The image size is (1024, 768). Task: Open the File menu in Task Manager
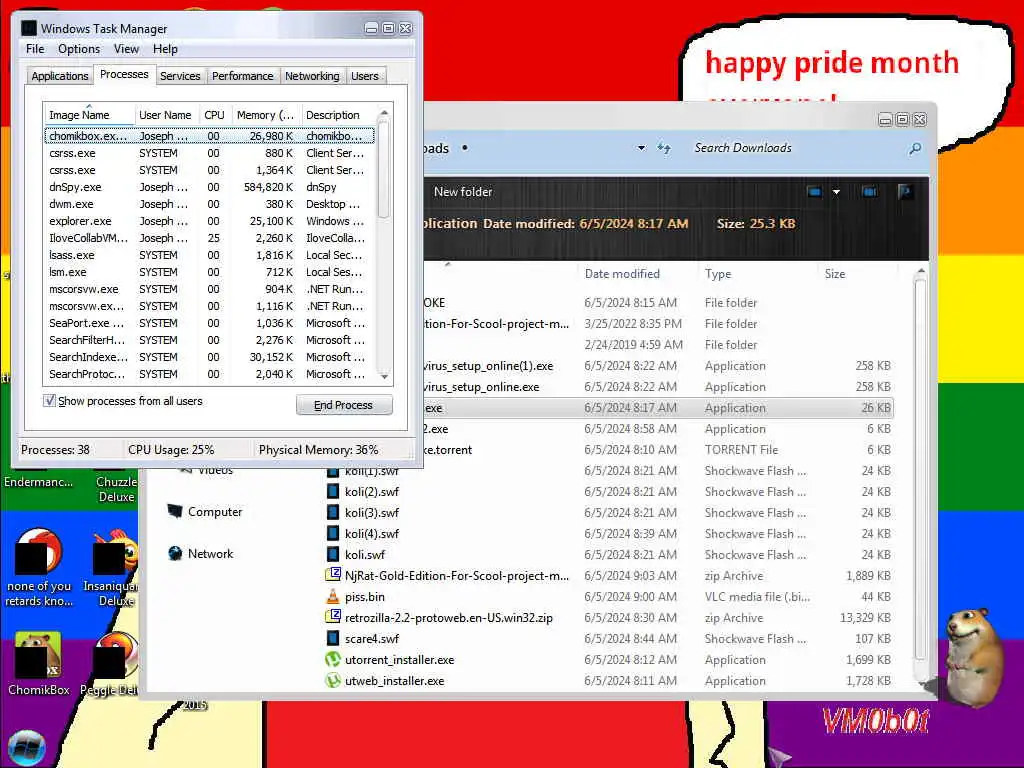tap(35, 49)
